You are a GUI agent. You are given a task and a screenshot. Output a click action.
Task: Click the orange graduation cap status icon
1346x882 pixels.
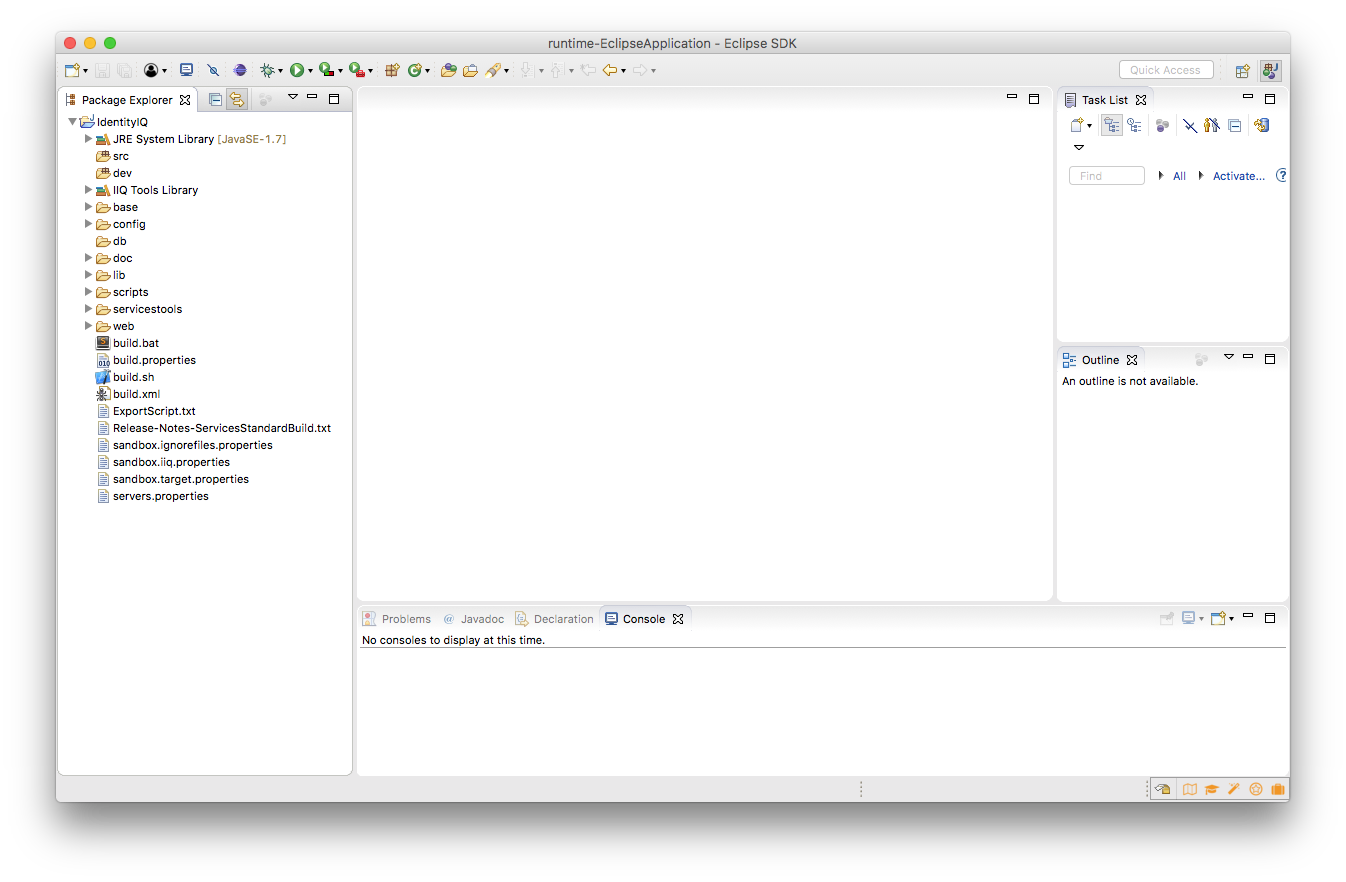[1211, 789]
